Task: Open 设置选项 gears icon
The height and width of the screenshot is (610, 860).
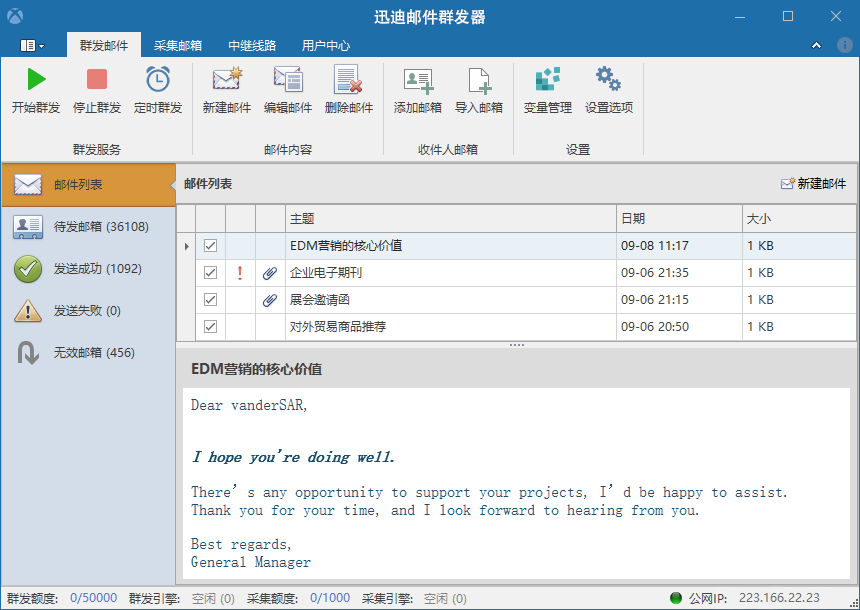Action: pyautogui.click(x=609, y=80)
